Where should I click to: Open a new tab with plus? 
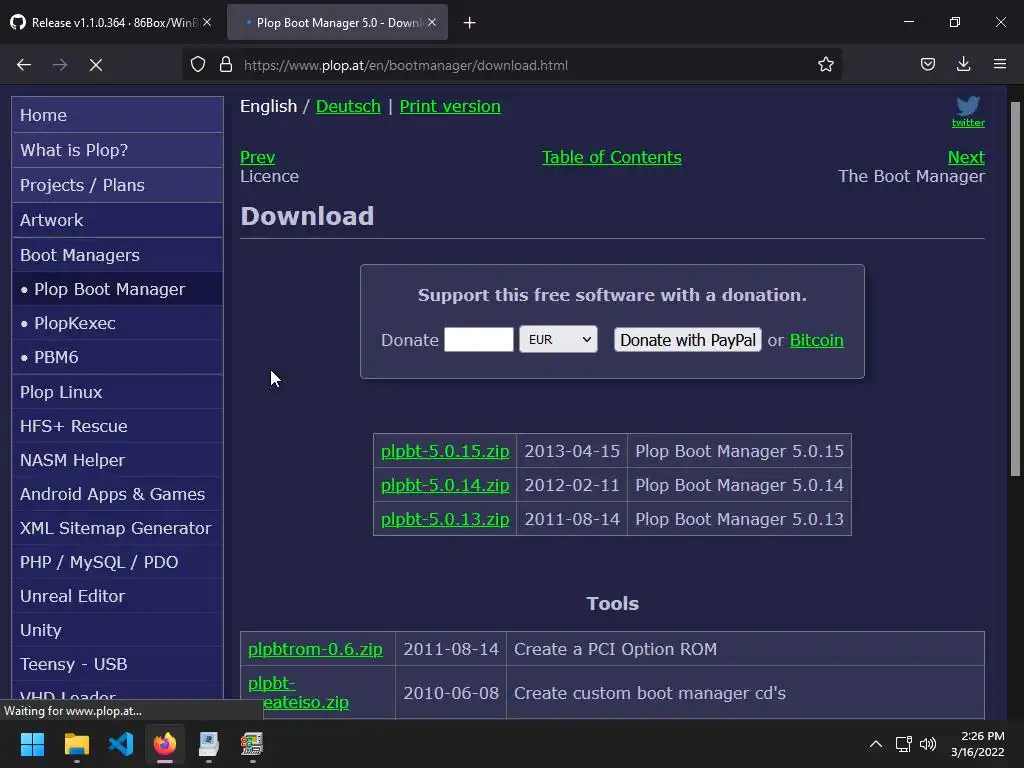click(x=470, y=23)
